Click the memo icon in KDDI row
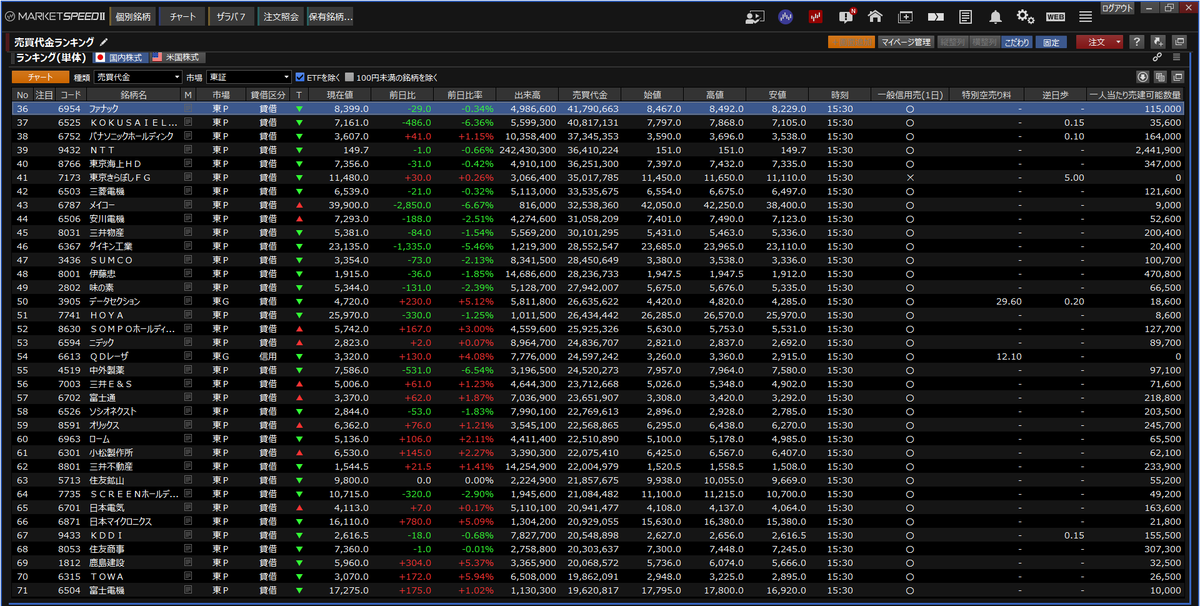Screen dimensions: 1200x606 [188, 535]
